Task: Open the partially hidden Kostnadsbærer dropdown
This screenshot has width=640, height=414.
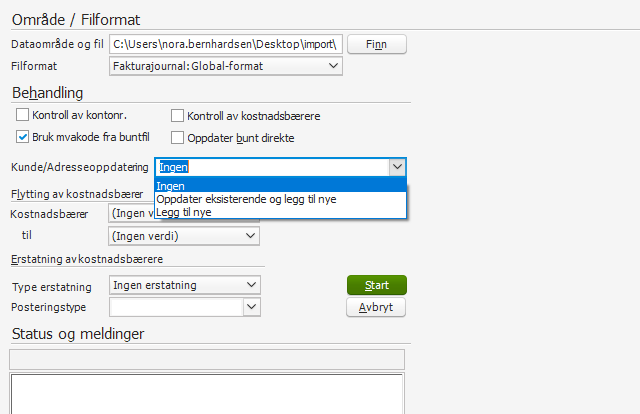Action: [x=130, y=215]
